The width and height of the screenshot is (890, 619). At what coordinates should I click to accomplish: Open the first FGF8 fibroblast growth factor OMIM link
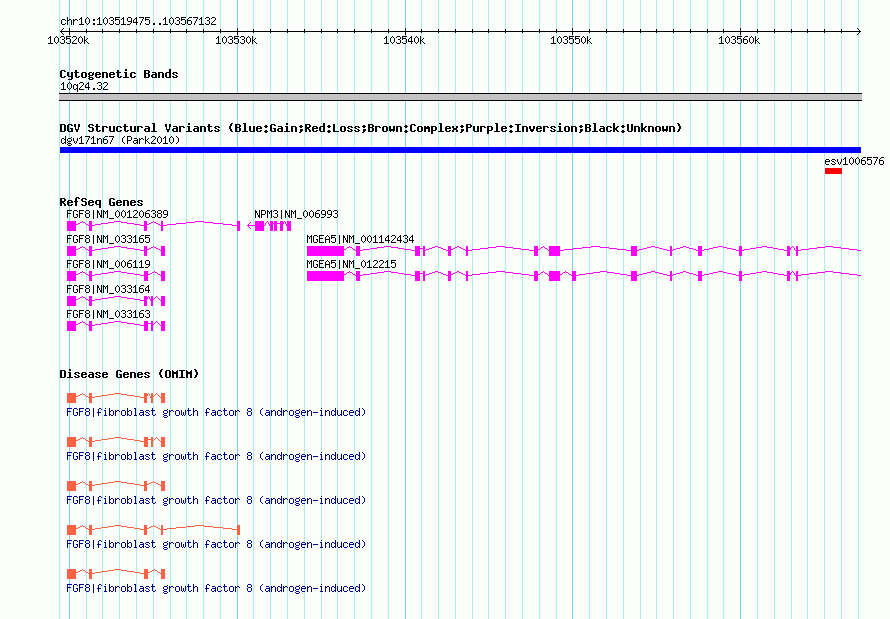[x=216, y=412]
